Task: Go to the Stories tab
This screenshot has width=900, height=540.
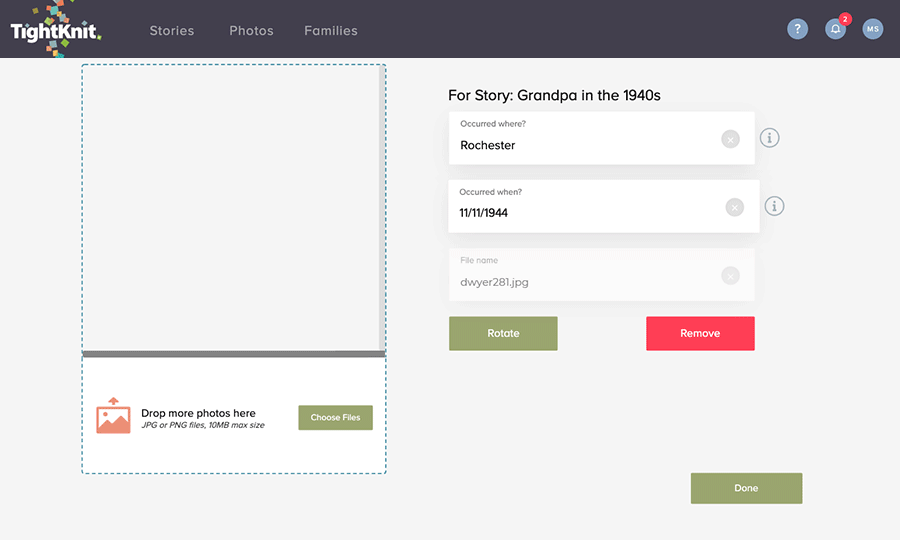Action: click(172, 31)
